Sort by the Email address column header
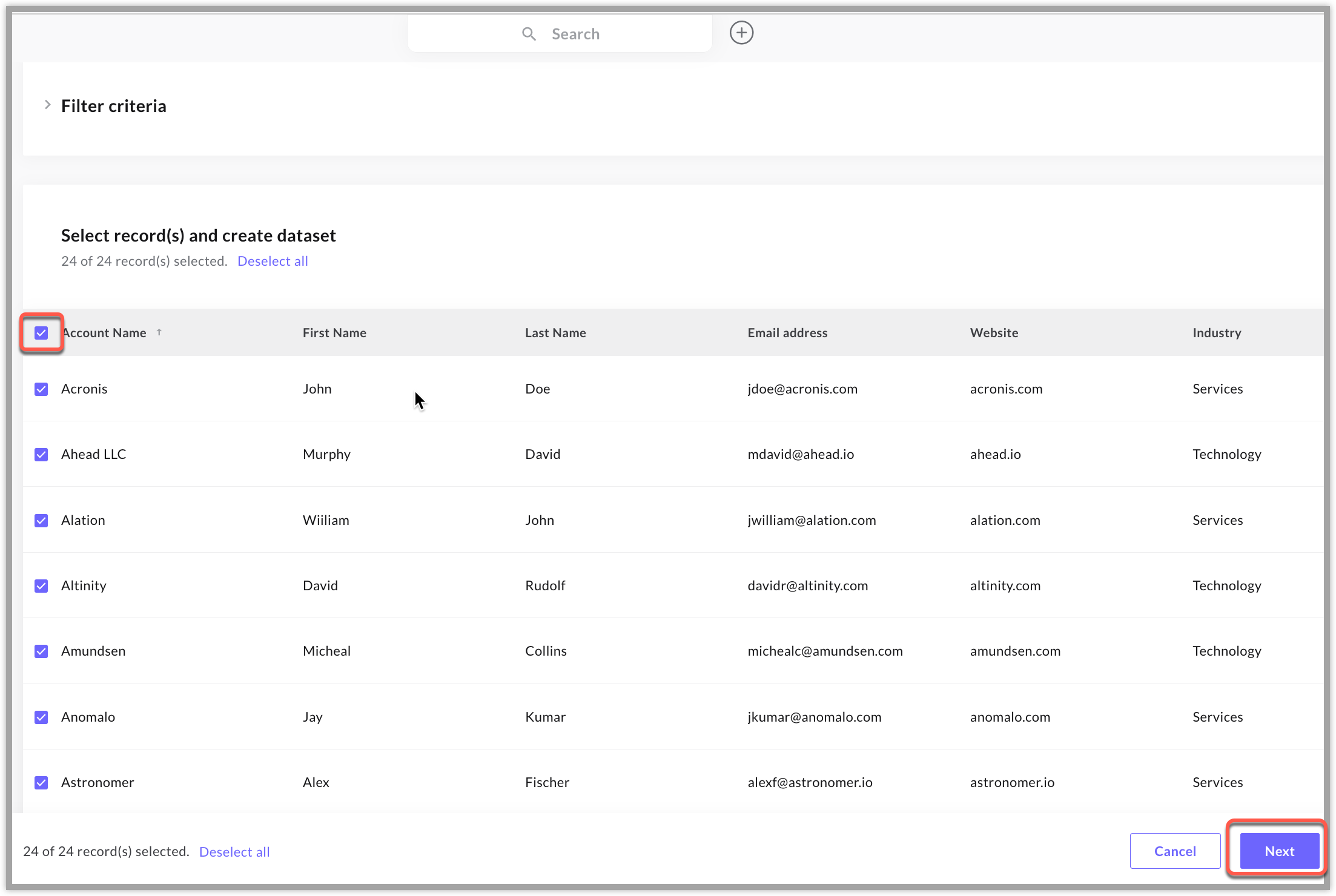 pos(787,332)
